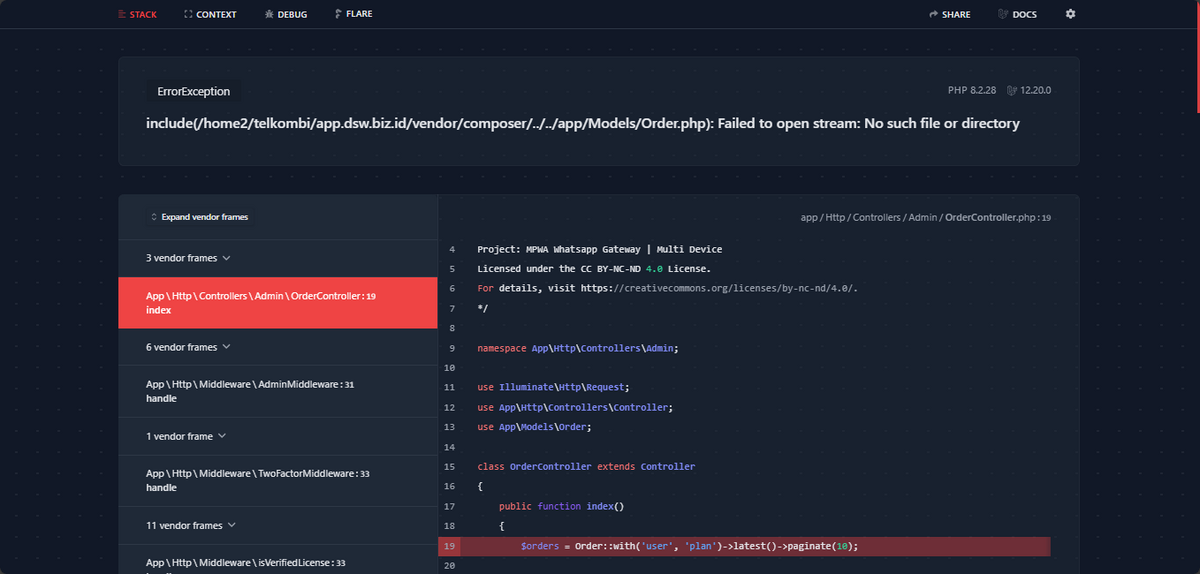Screen dimensions: 1200x574
Task: Click the 'use App\Http\Controllers\Controller' line
Action: pyautogui.click(x=575, y=407)
